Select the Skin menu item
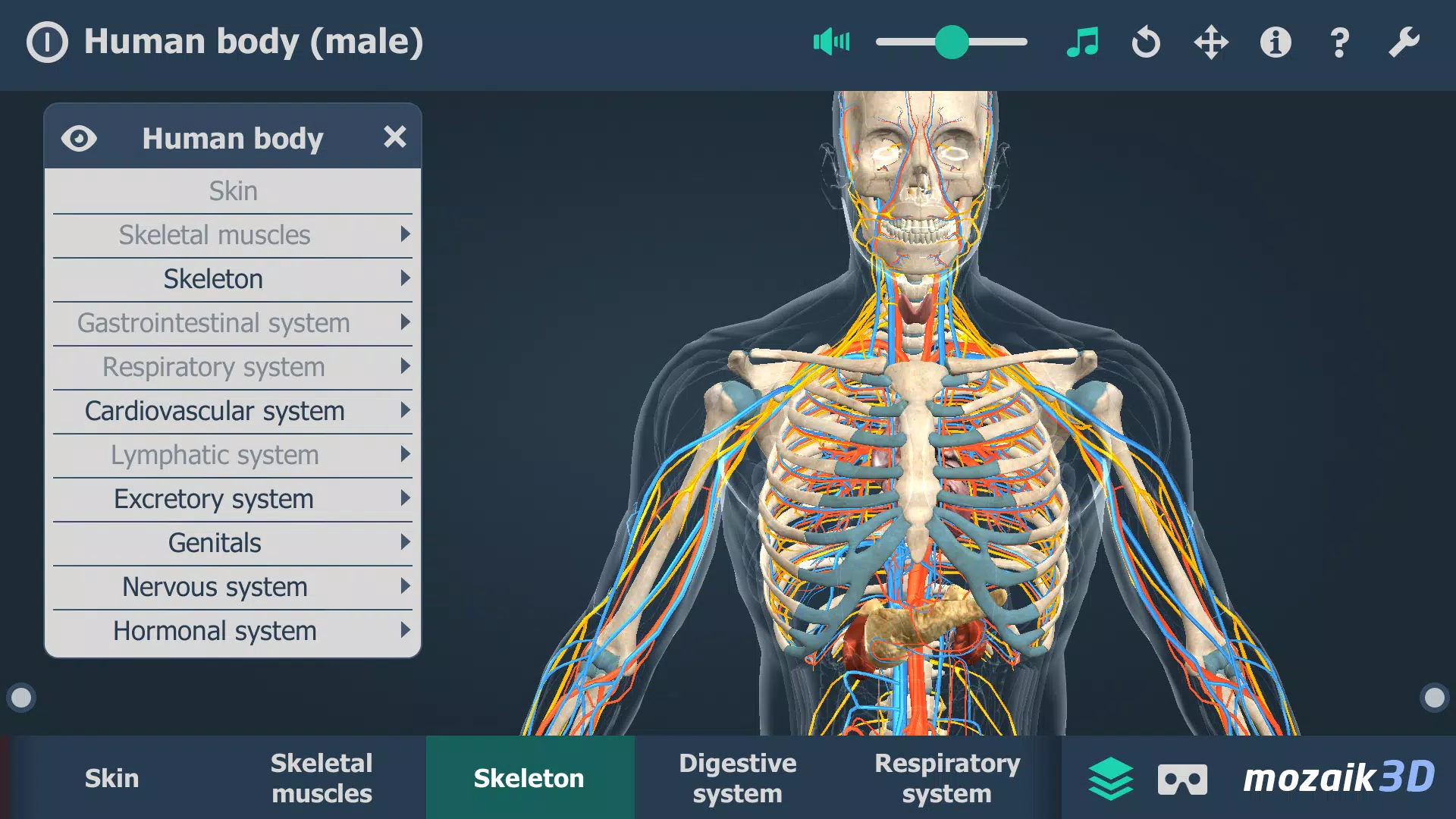The width and height of the screenshot is (1456, 819). click(x=233, y=190)
